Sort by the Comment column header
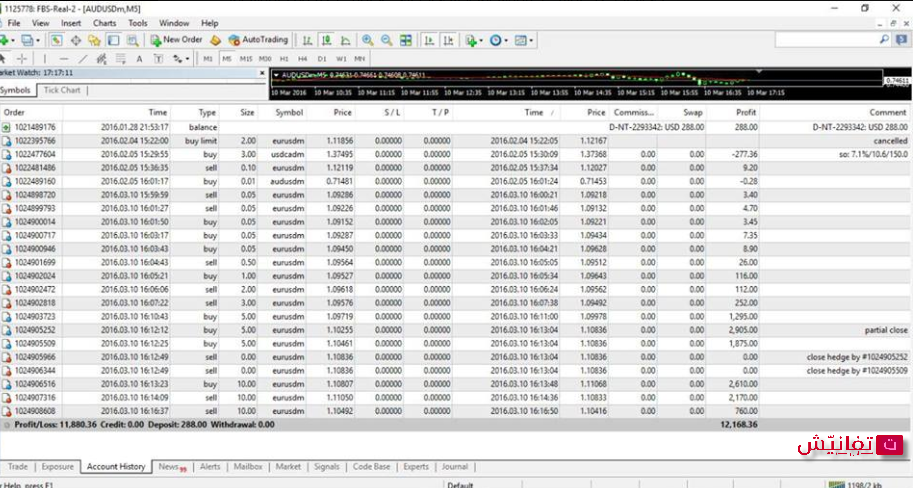Screen dimensions: 913x488 click(x=888, y=112)
